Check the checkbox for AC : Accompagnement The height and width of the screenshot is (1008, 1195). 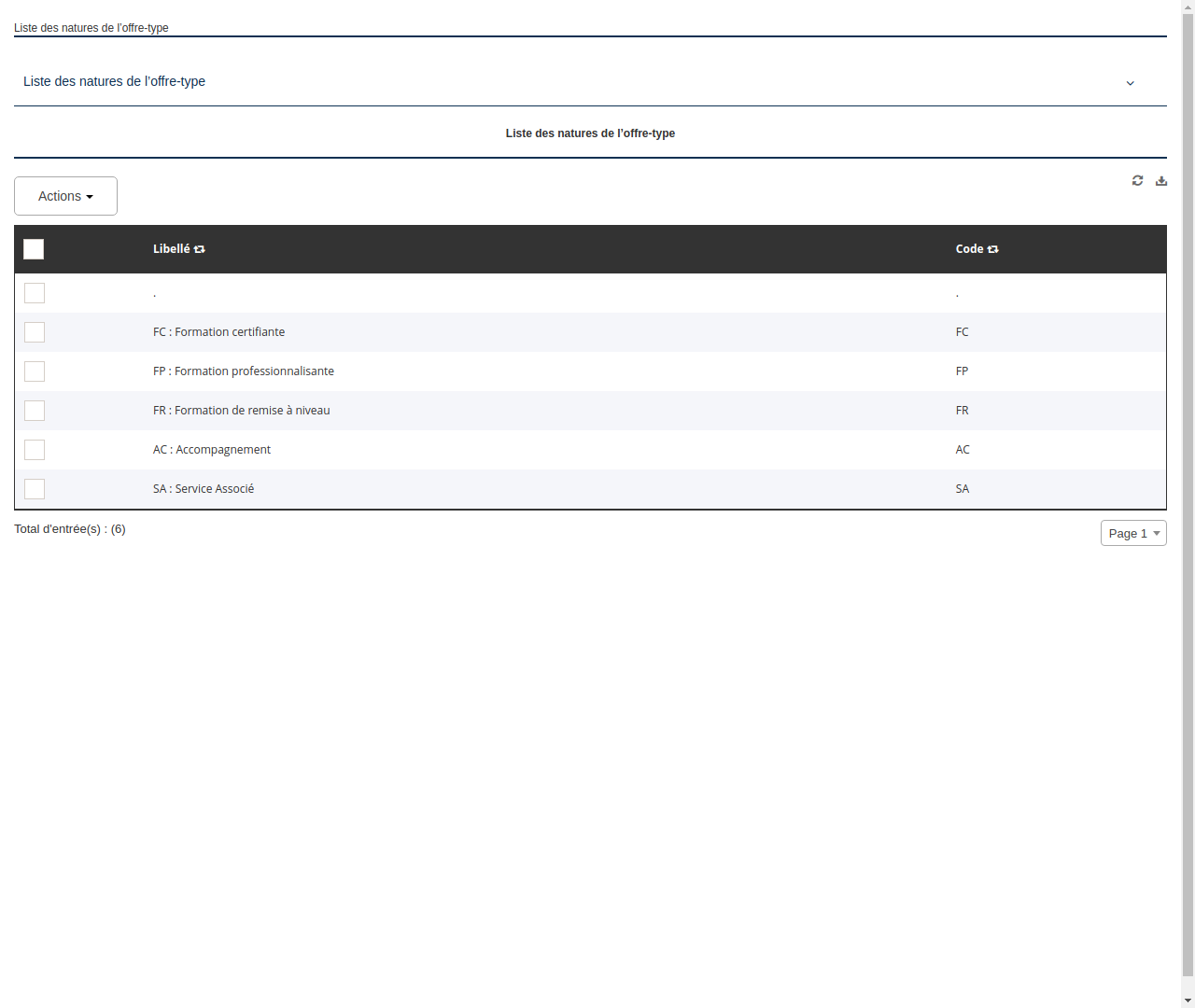tap(35, 450)
